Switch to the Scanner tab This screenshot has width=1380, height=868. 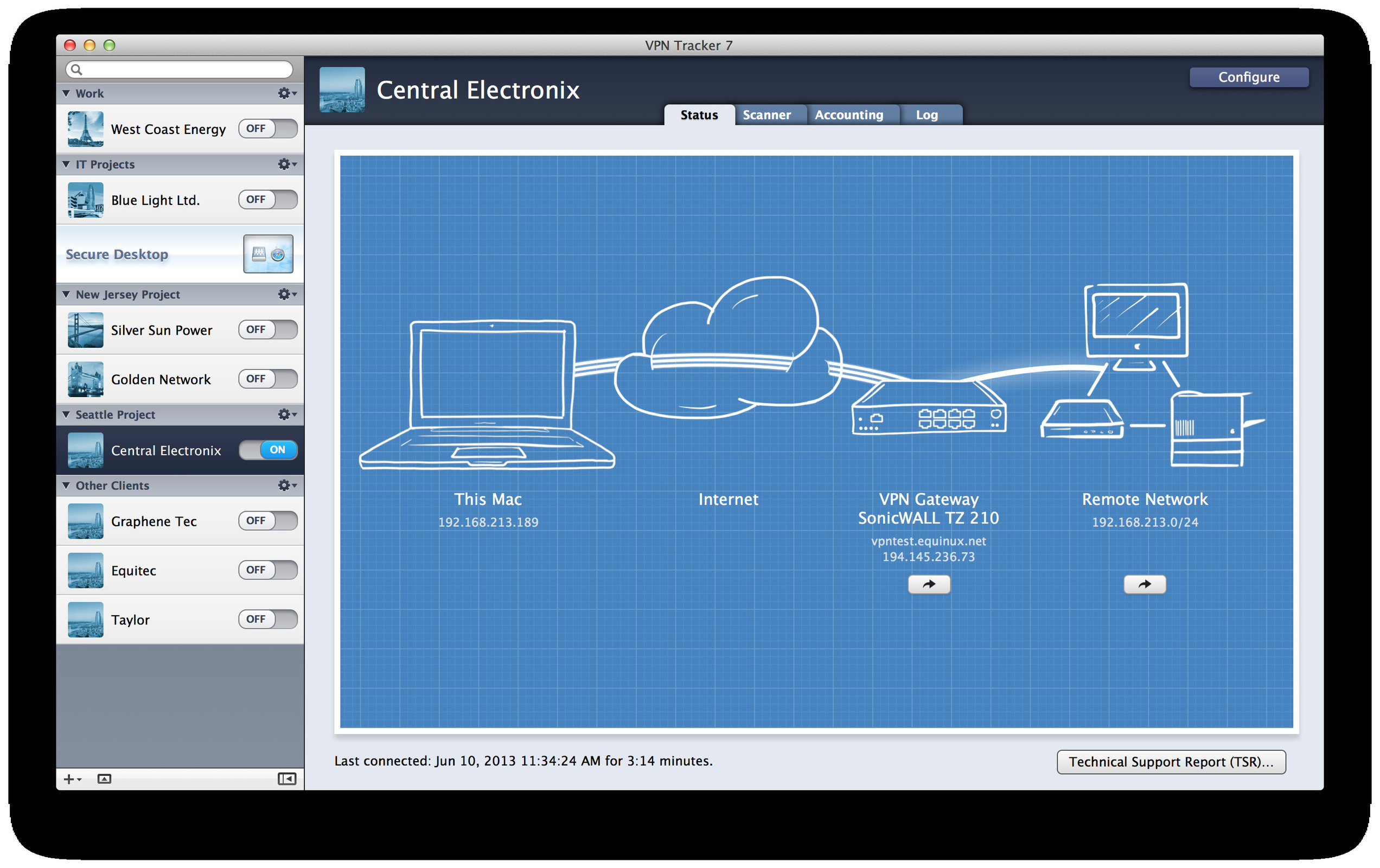(x=766, y=114)
